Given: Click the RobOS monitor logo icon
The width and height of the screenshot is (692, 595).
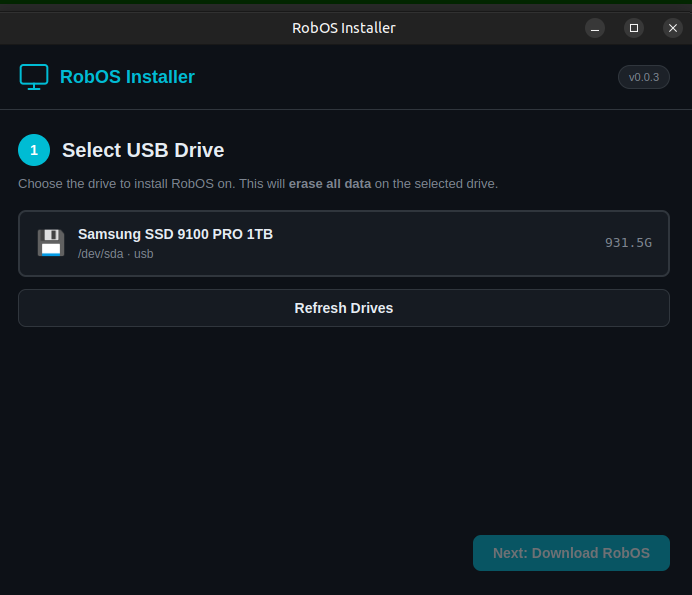Looking at the screenshot, I should pyautogui.click(x=34, y=77).
